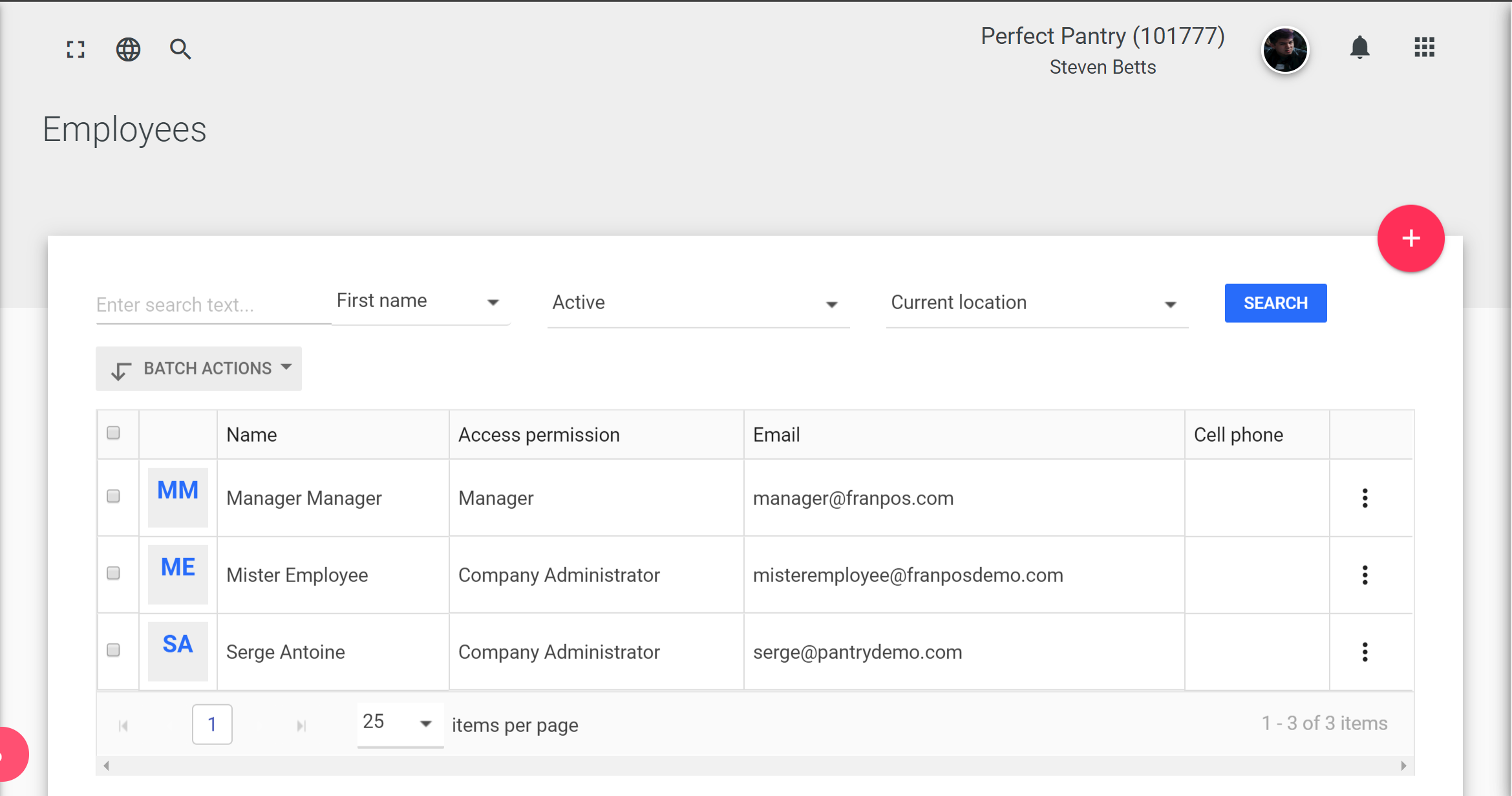Open the Batch Actions menu

(x=198, y=369)
